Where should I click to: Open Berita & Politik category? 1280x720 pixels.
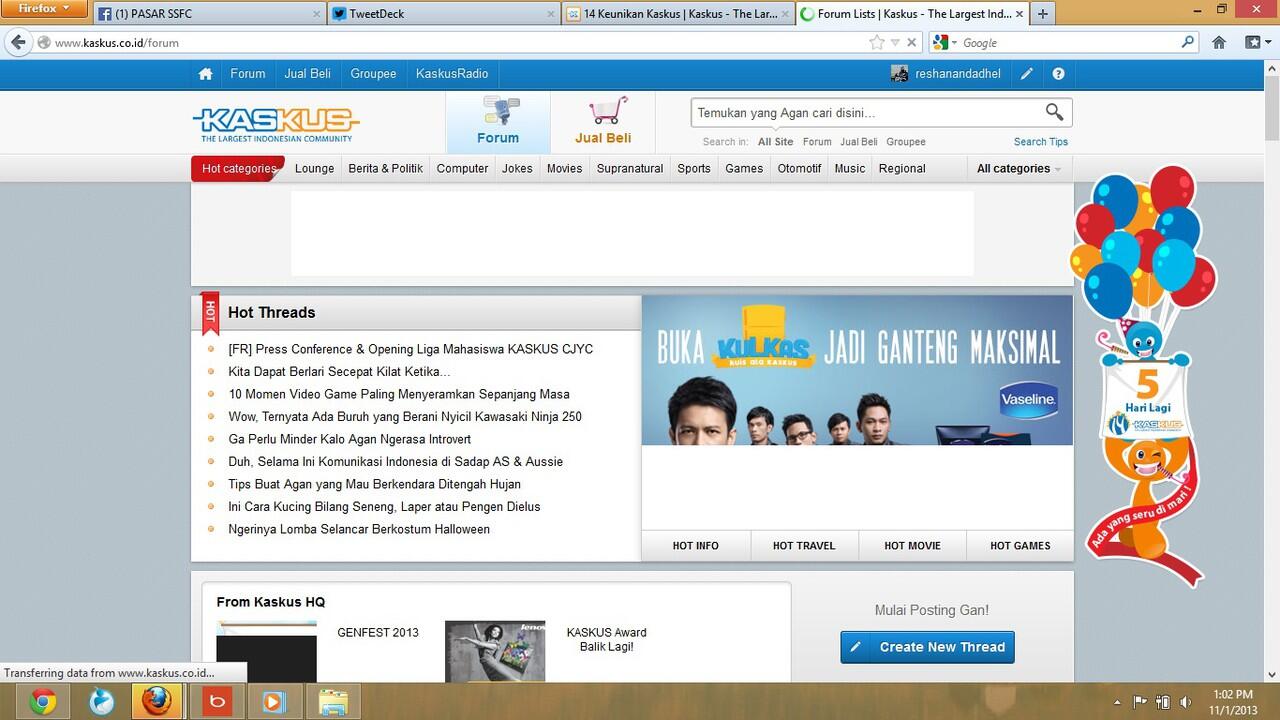click(x=385, y=168)
